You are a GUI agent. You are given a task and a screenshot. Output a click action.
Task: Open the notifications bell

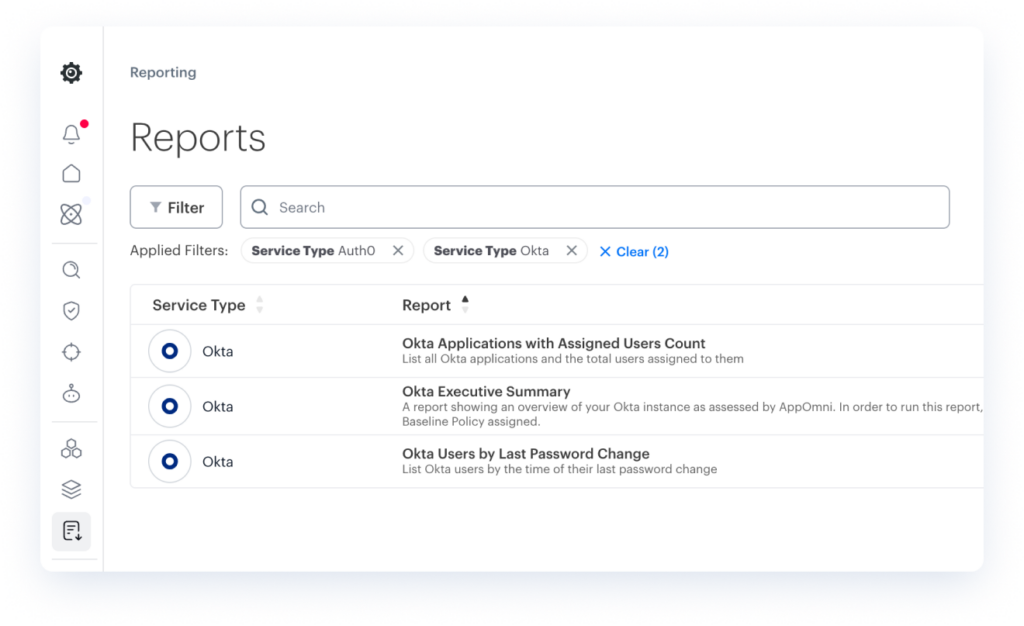click(71, 134)
